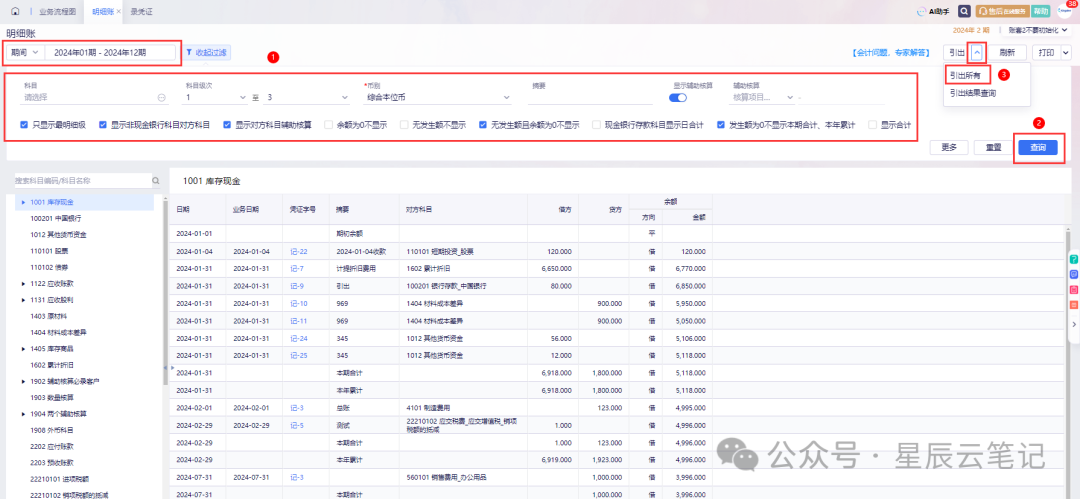The image size is (1080, 499).
Task: Click the 摘要 filter input field
Action: pos(590,98)
